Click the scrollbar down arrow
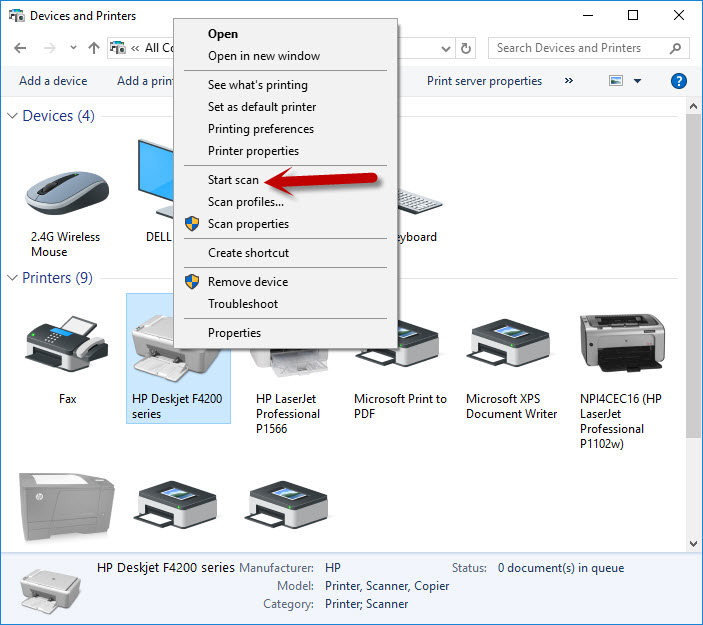The height and width of the screenshot is (625, 703). [x=694, y=543]
